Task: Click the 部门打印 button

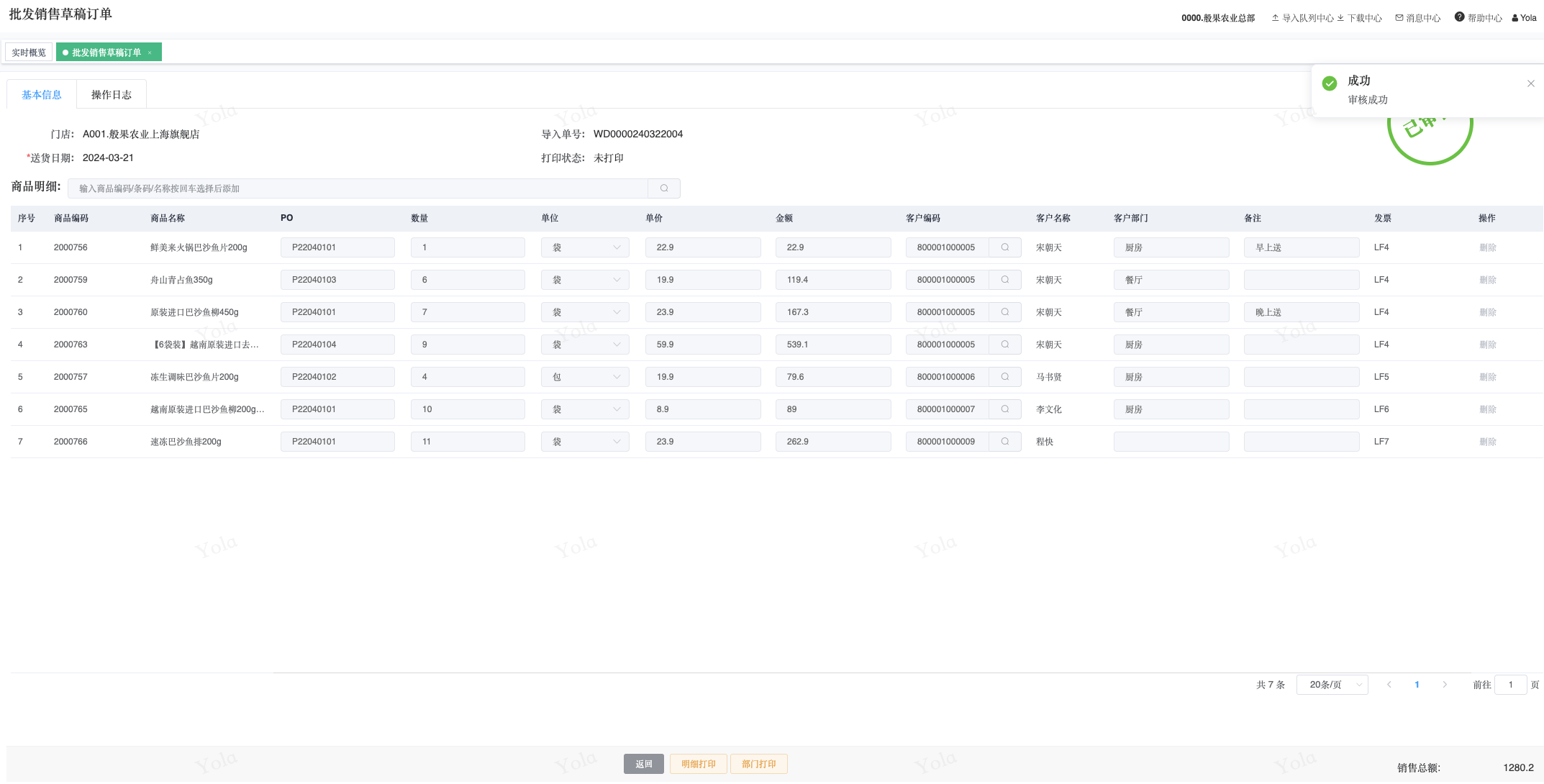Action: [x=758, y=764]
